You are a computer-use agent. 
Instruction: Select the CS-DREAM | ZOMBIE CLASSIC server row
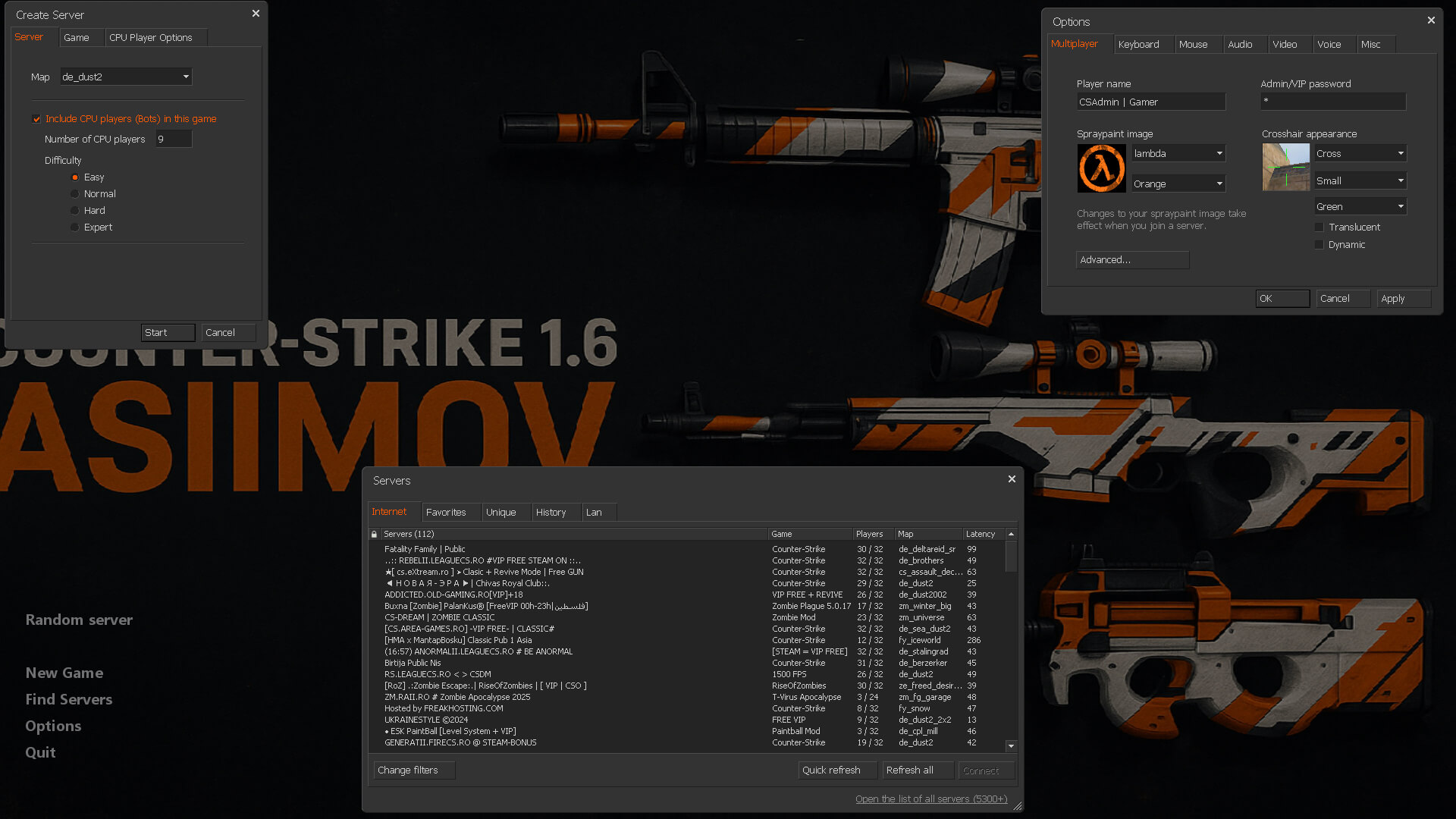click(x=686, y=617)
